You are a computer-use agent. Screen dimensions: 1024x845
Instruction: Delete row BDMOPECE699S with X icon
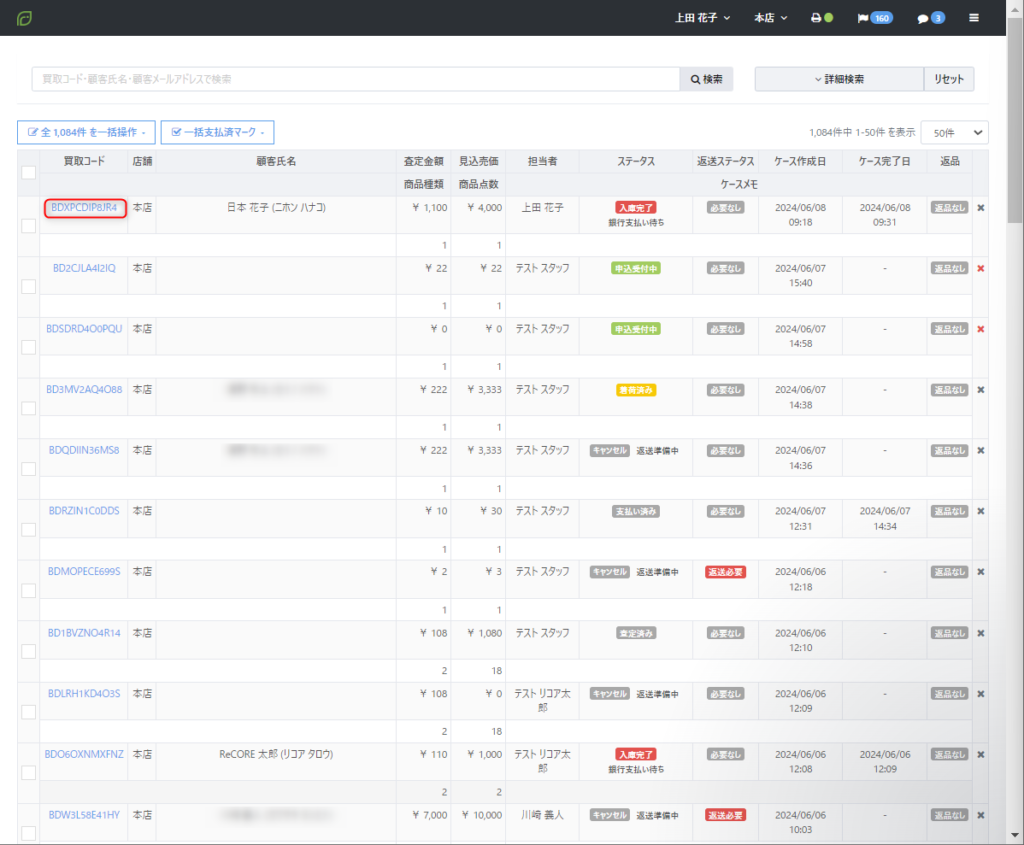[x=980, y=572]
